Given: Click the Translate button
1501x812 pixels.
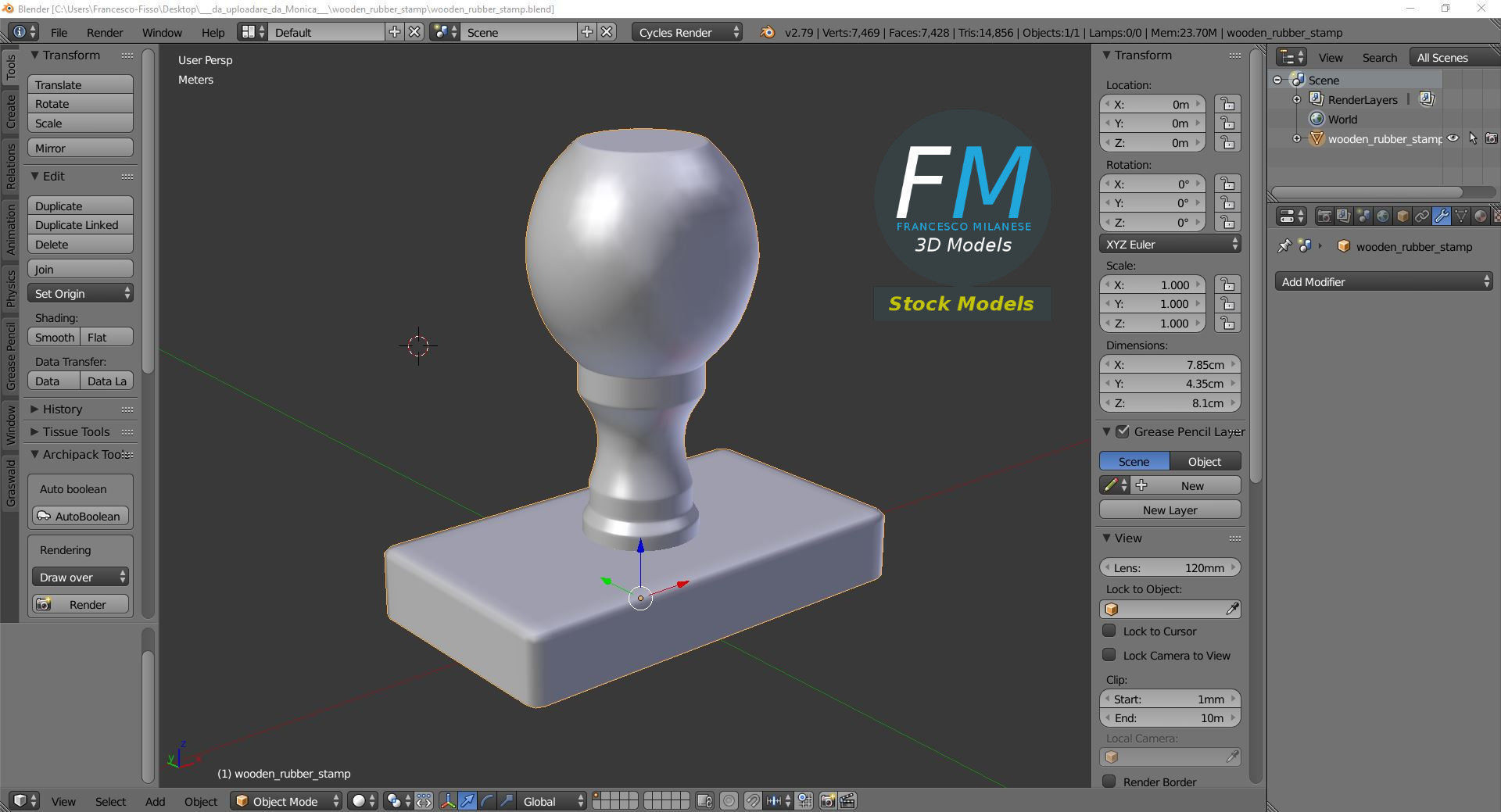Looking at the screenshot, I should coord(81,84).
